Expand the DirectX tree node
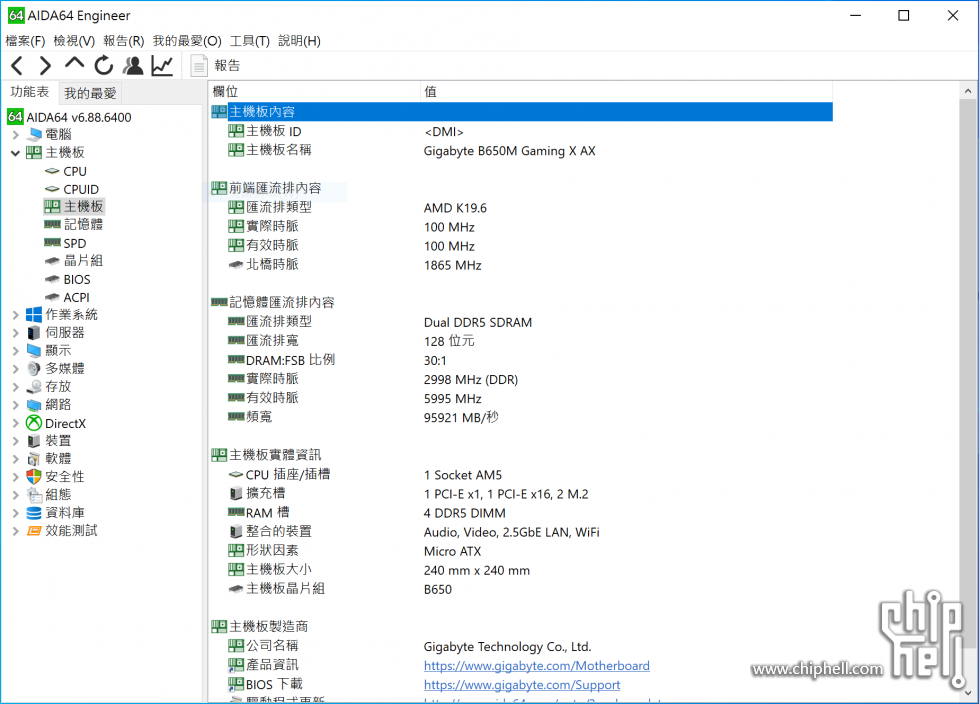979x704 pixels. coord(16,423)
